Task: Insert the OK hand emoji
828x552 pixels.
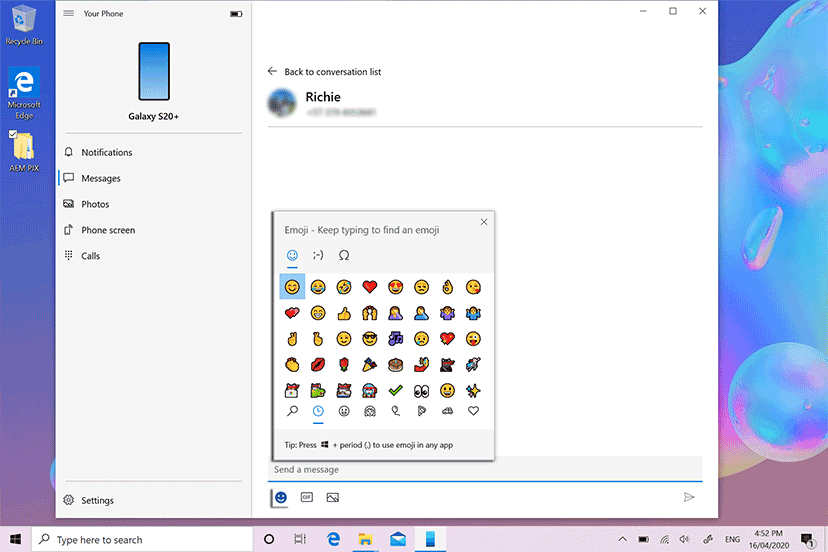Action: 447,287
